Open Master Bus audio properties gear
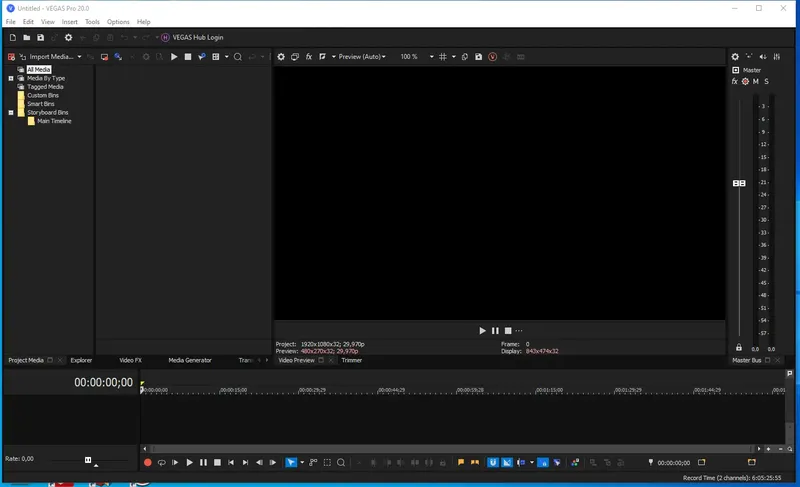 point(735,57)
